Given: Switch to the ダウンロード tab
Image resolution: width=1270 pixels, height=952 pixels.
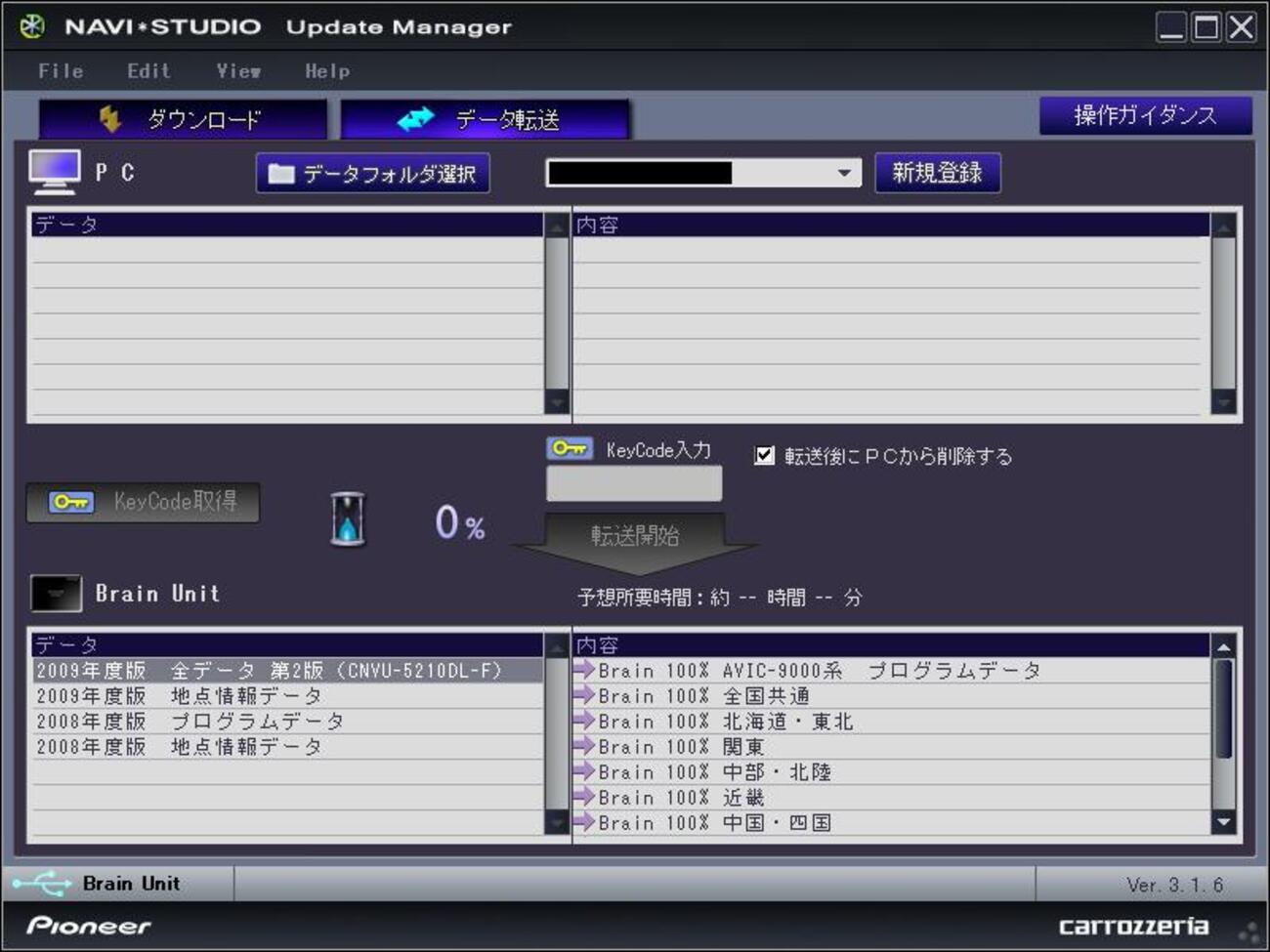Looking at the screenshot, I should click(x=183, y=119).
